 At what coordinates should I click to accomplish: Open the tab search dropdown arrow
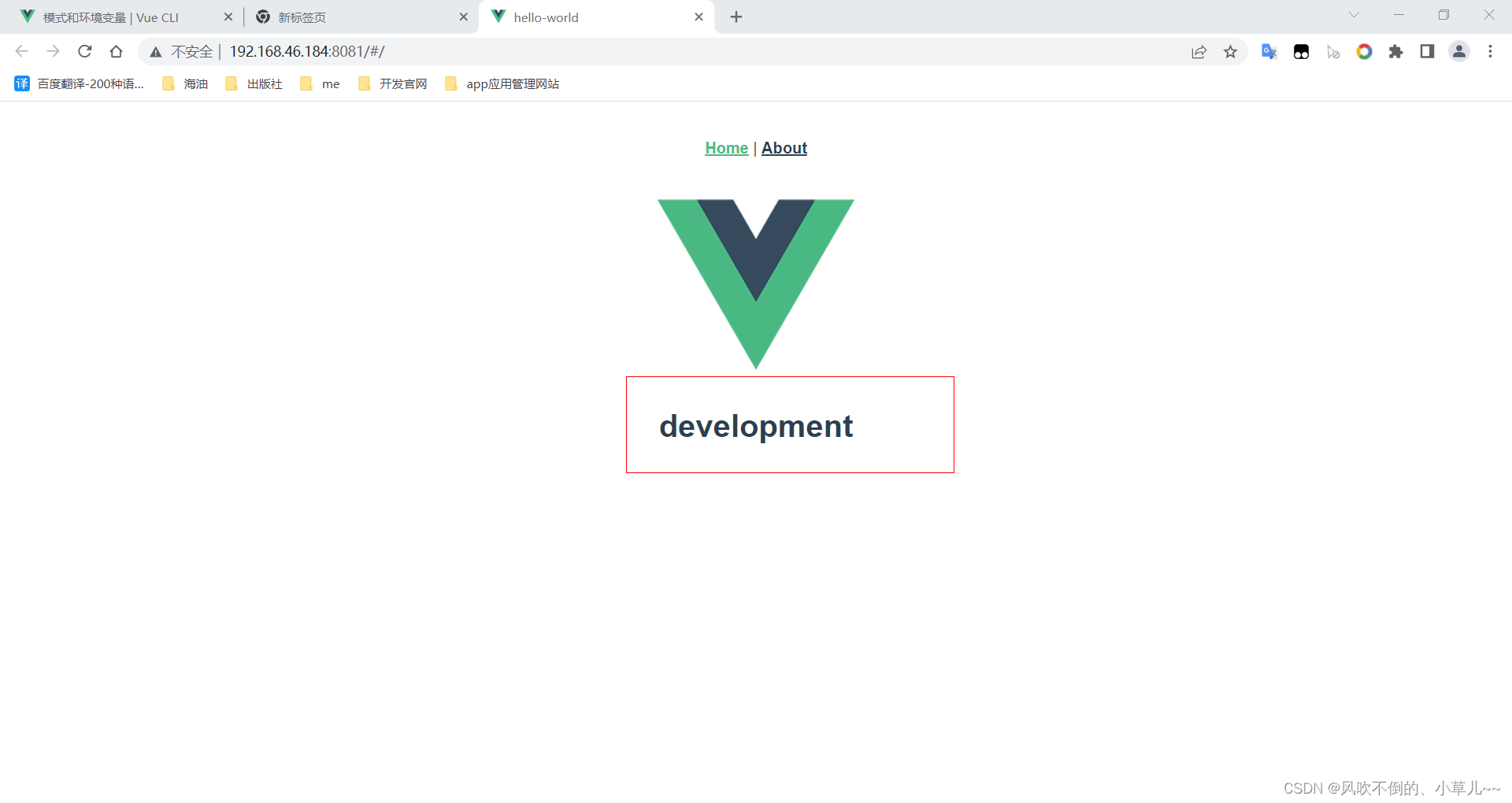(1354, 15)
